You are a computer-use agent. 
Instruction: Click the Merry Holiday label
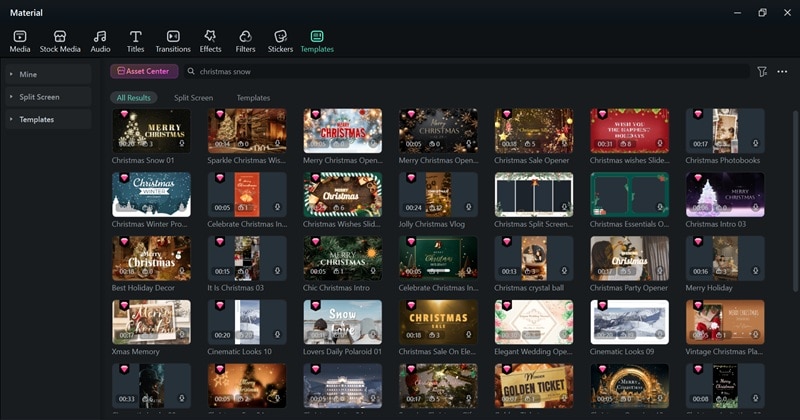pos(709,288)
